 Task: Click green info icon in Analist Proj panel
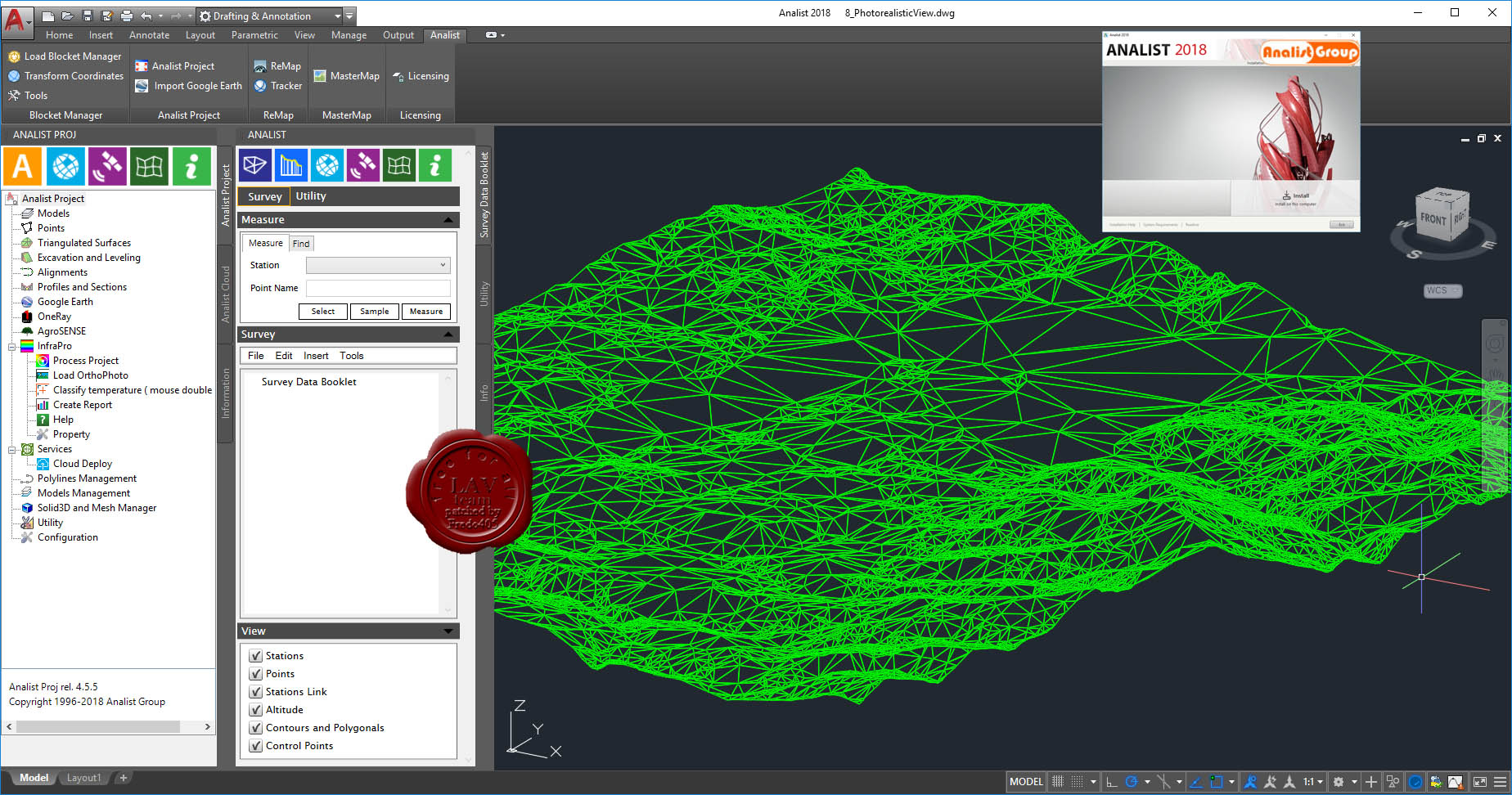pyautogui.click(x=191, y=167)
